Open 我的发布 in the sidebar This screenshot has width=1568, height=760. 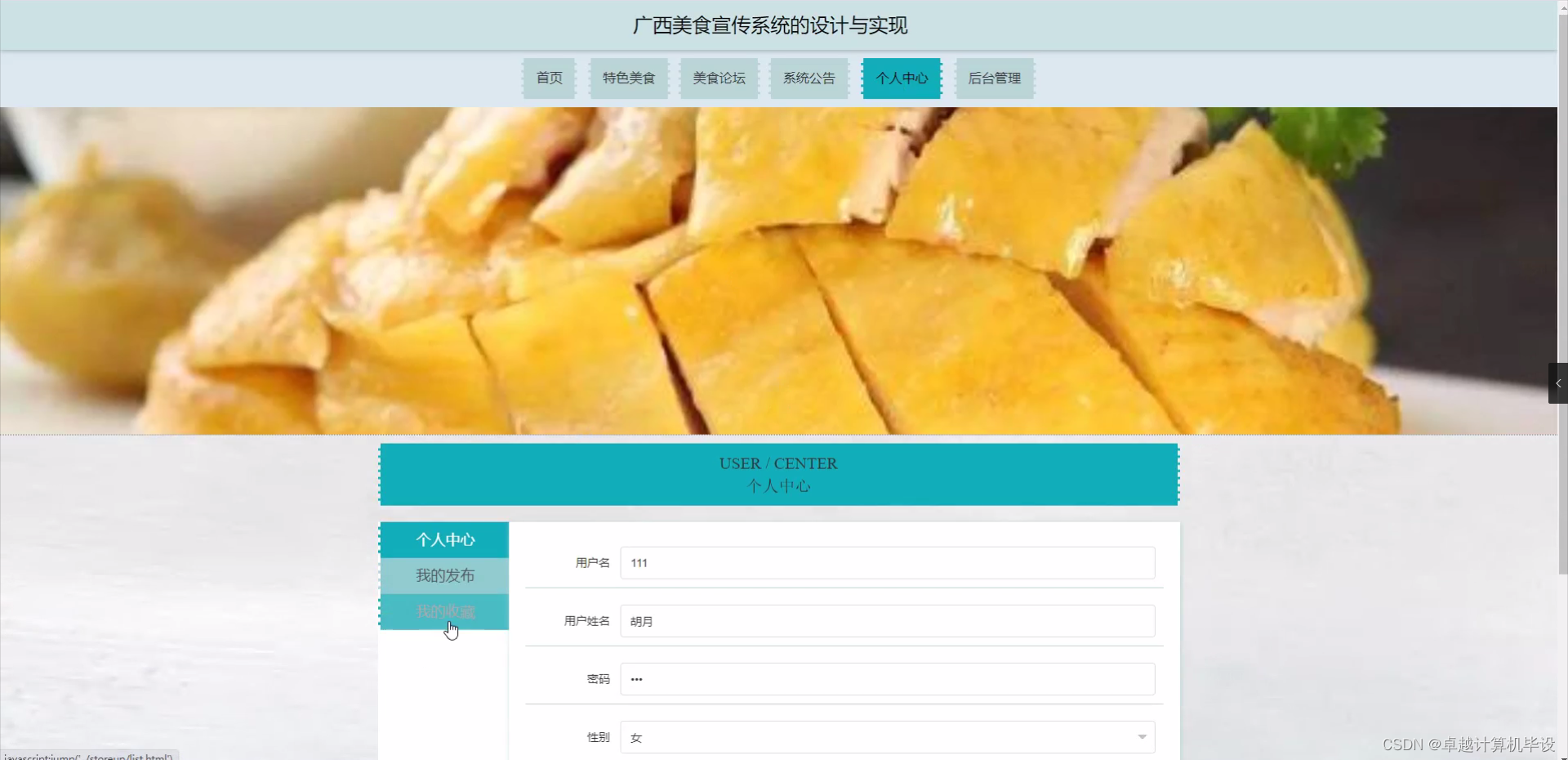pos(444,575)
